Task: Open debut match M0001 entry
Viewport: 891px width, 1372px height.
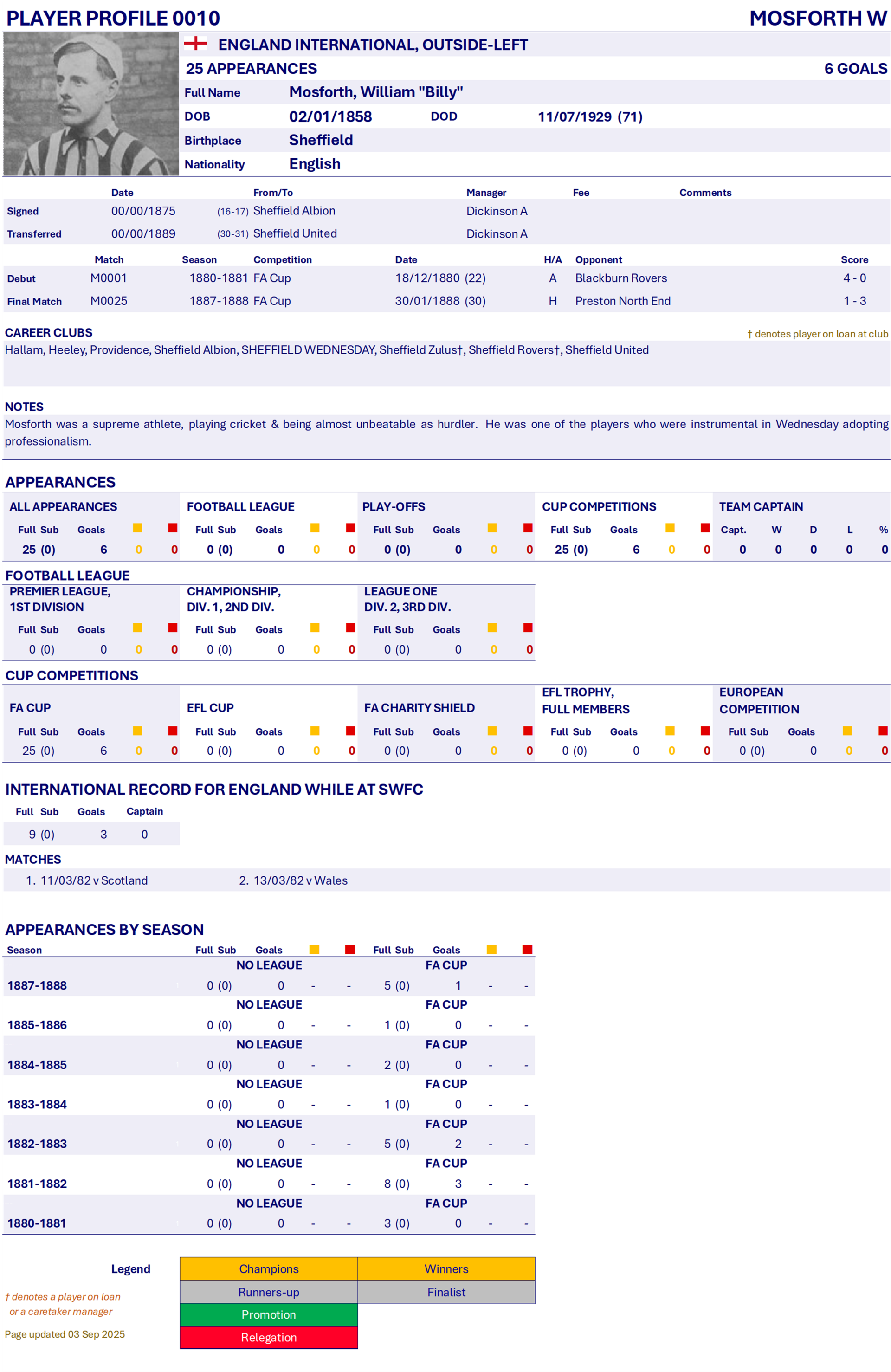Action: pos(108,278)
